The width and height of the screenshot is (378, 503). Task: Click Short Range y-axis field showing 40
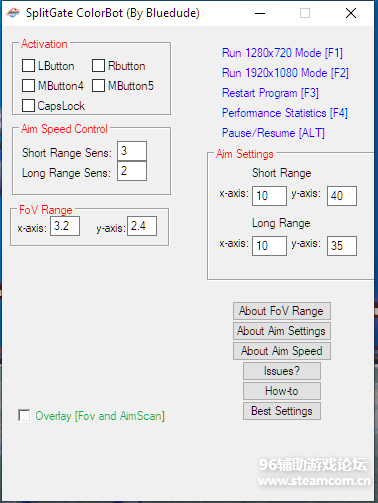[x=342, y=196]
